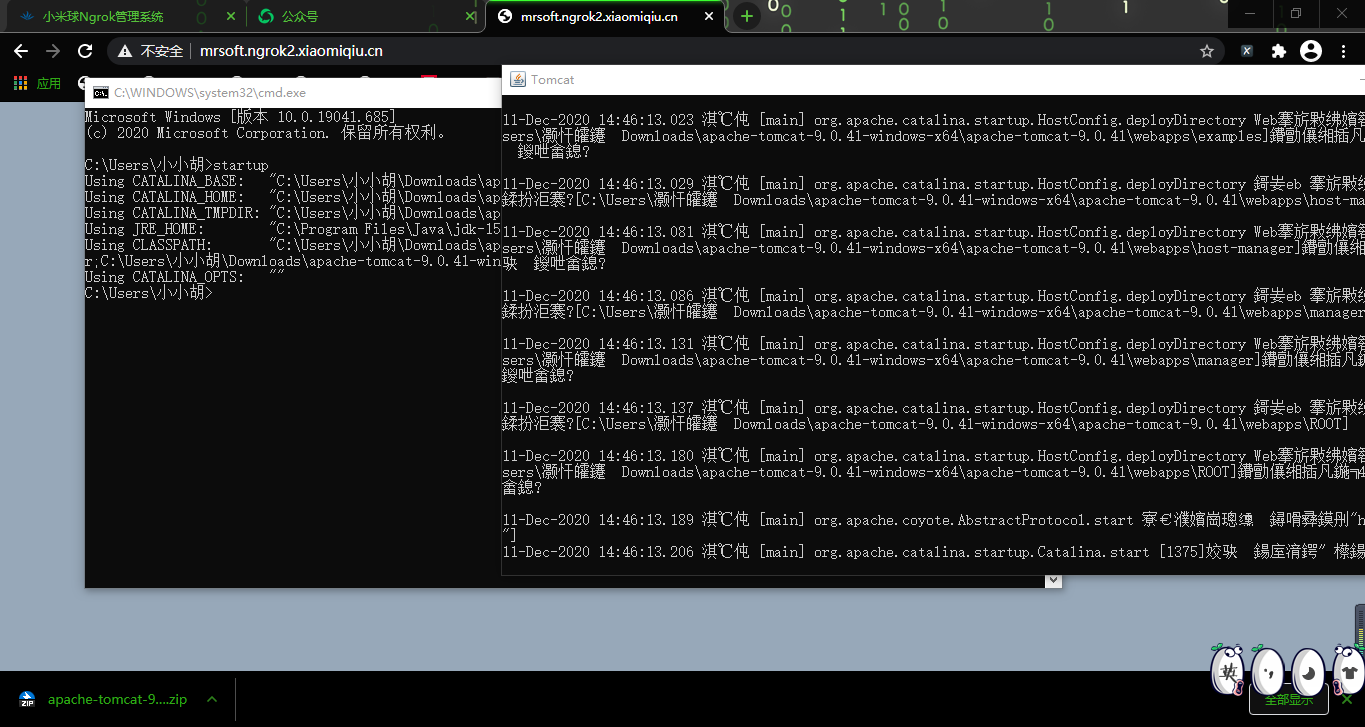Screen dimensions: 1365x727
Task: Click the Tomcat Catalina.start log line at 14:46:13.206
Action: click(x=933, y=552)
